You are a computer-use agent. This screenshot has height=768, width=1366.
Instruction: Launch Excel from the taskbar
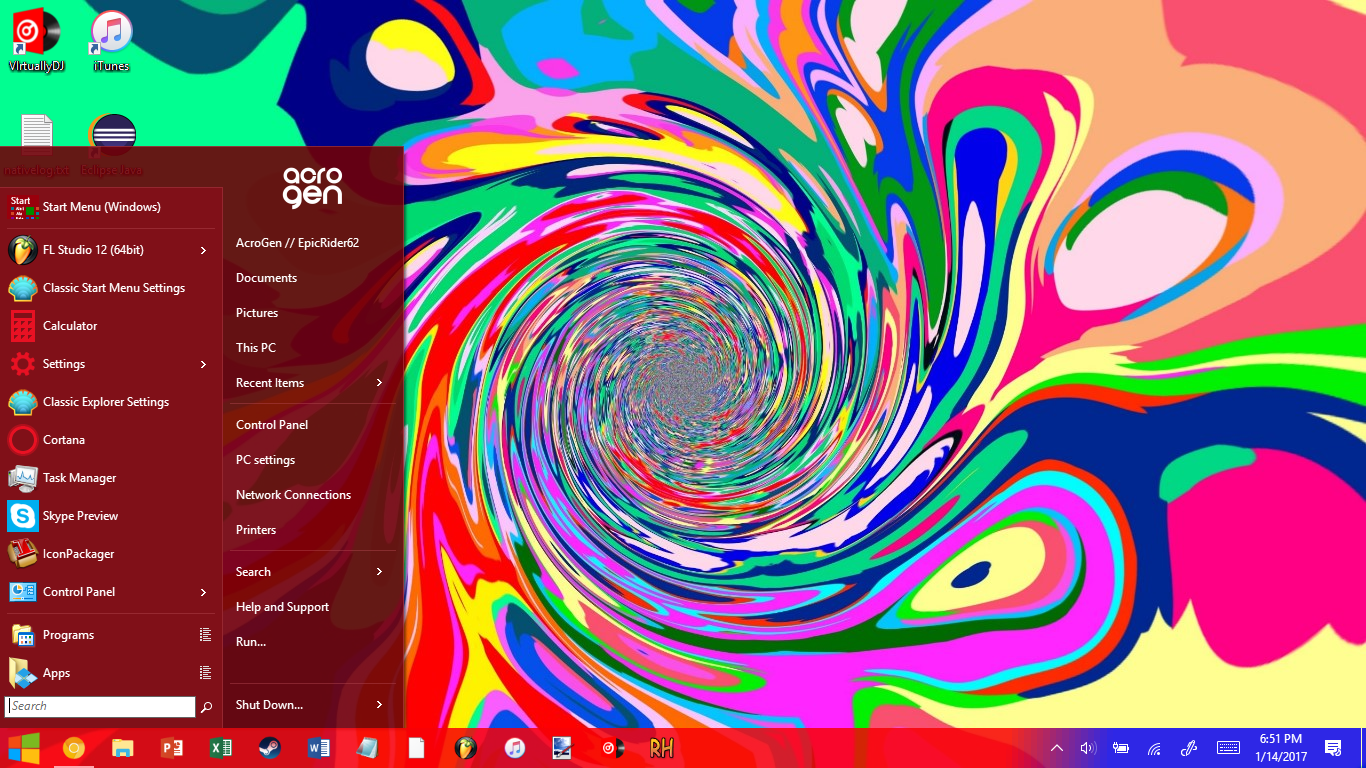click(221, 748)
